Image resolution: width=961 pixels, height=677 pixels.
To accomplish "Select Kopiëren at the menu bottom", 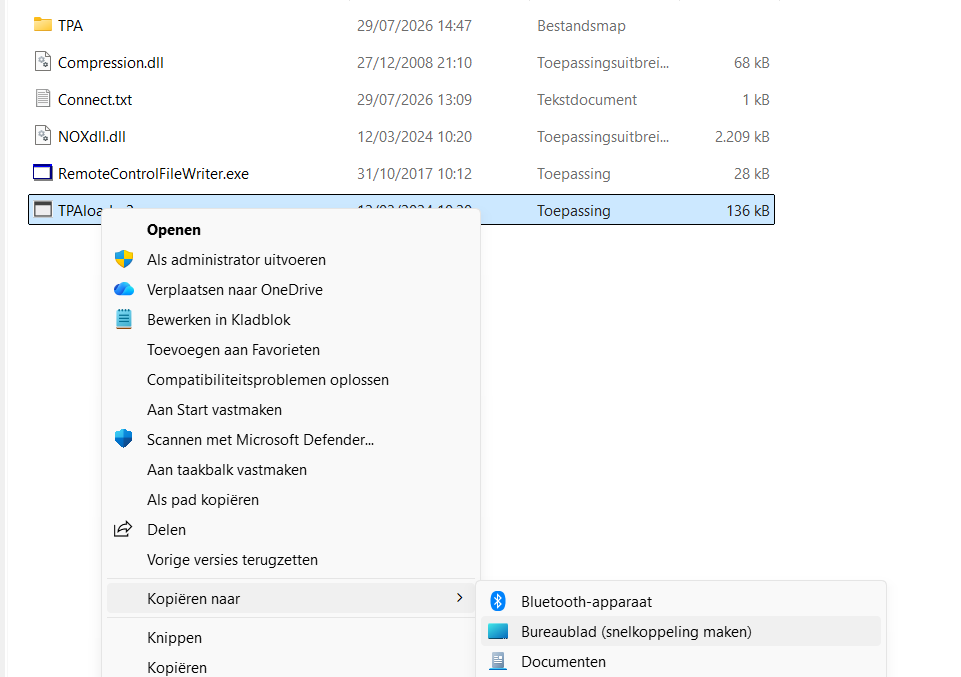I will click(x=291, y=667).
